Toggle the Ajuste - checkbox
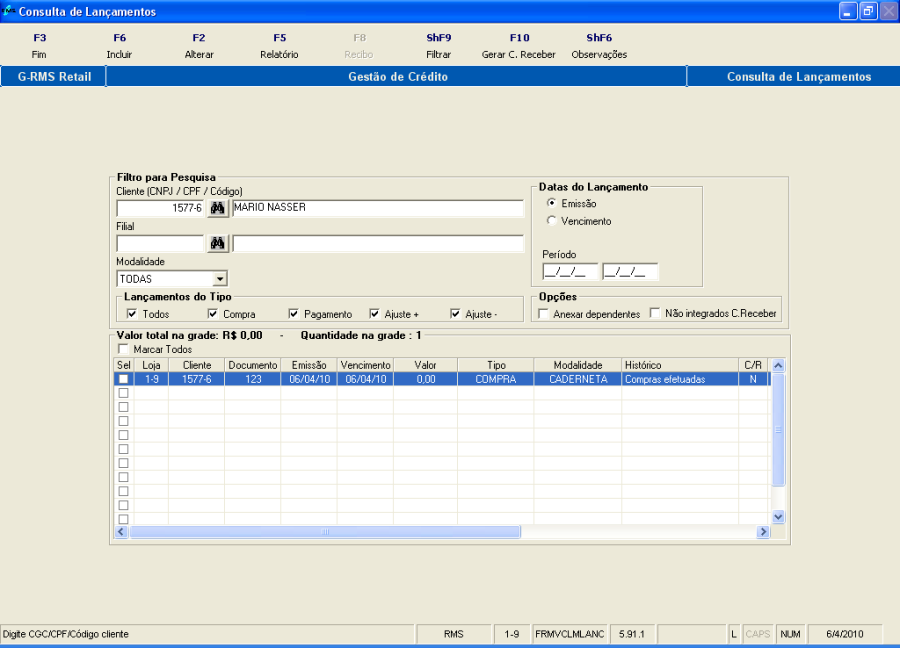 click(x=455, y=314)
